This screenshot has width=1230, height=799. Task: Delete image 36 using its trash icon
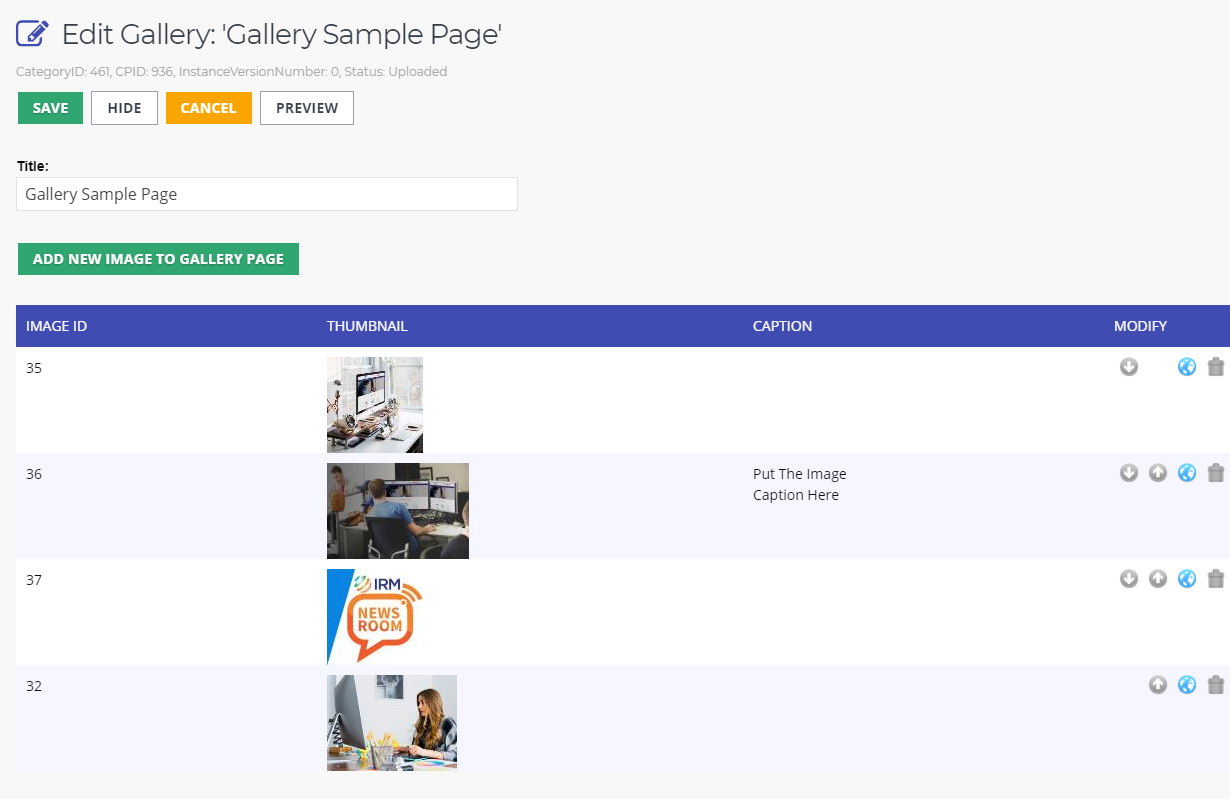coord(1216,473)
